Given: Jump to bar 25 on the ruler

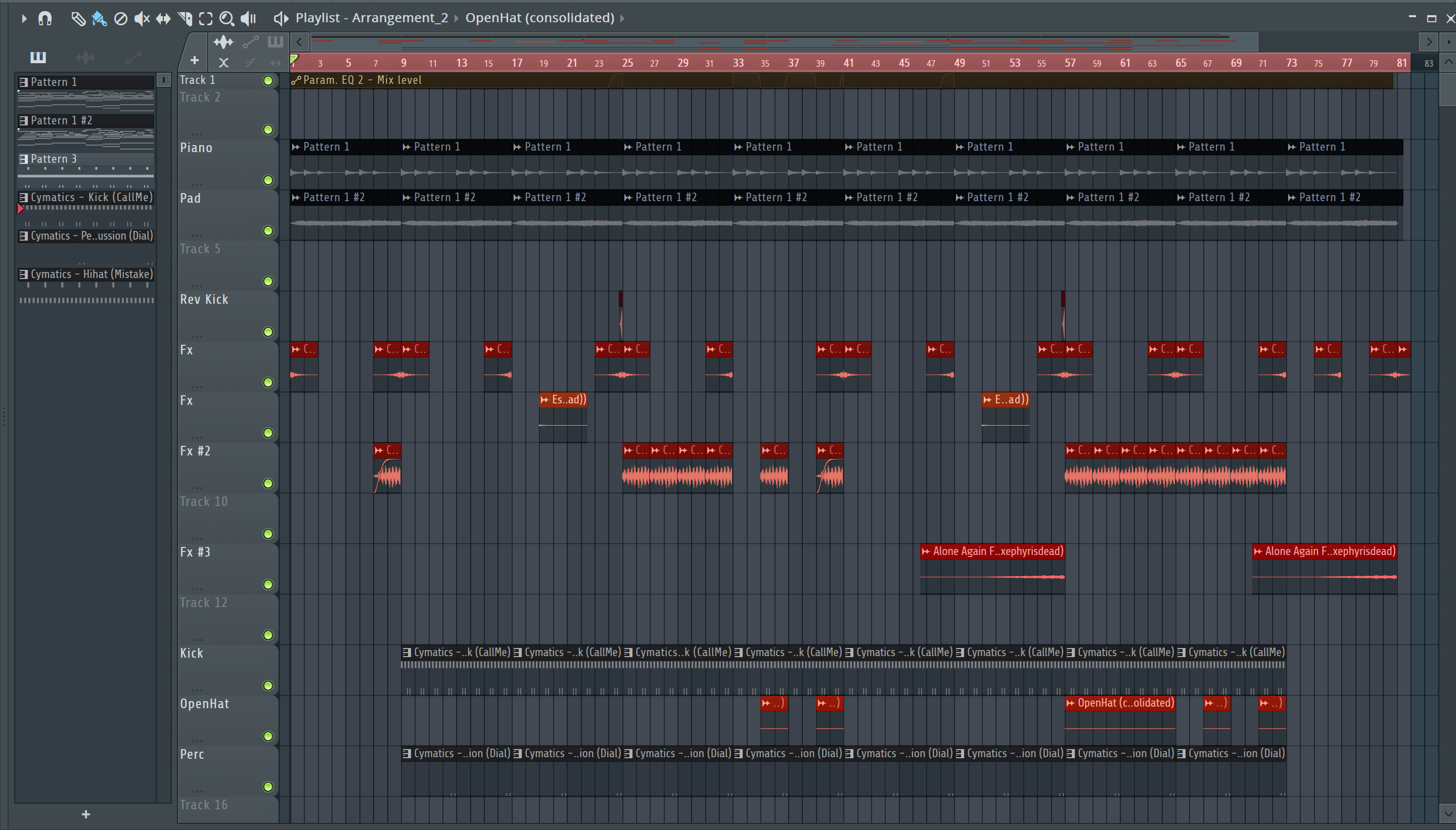Looking at the screenshot, I should (x=627, y=63).
